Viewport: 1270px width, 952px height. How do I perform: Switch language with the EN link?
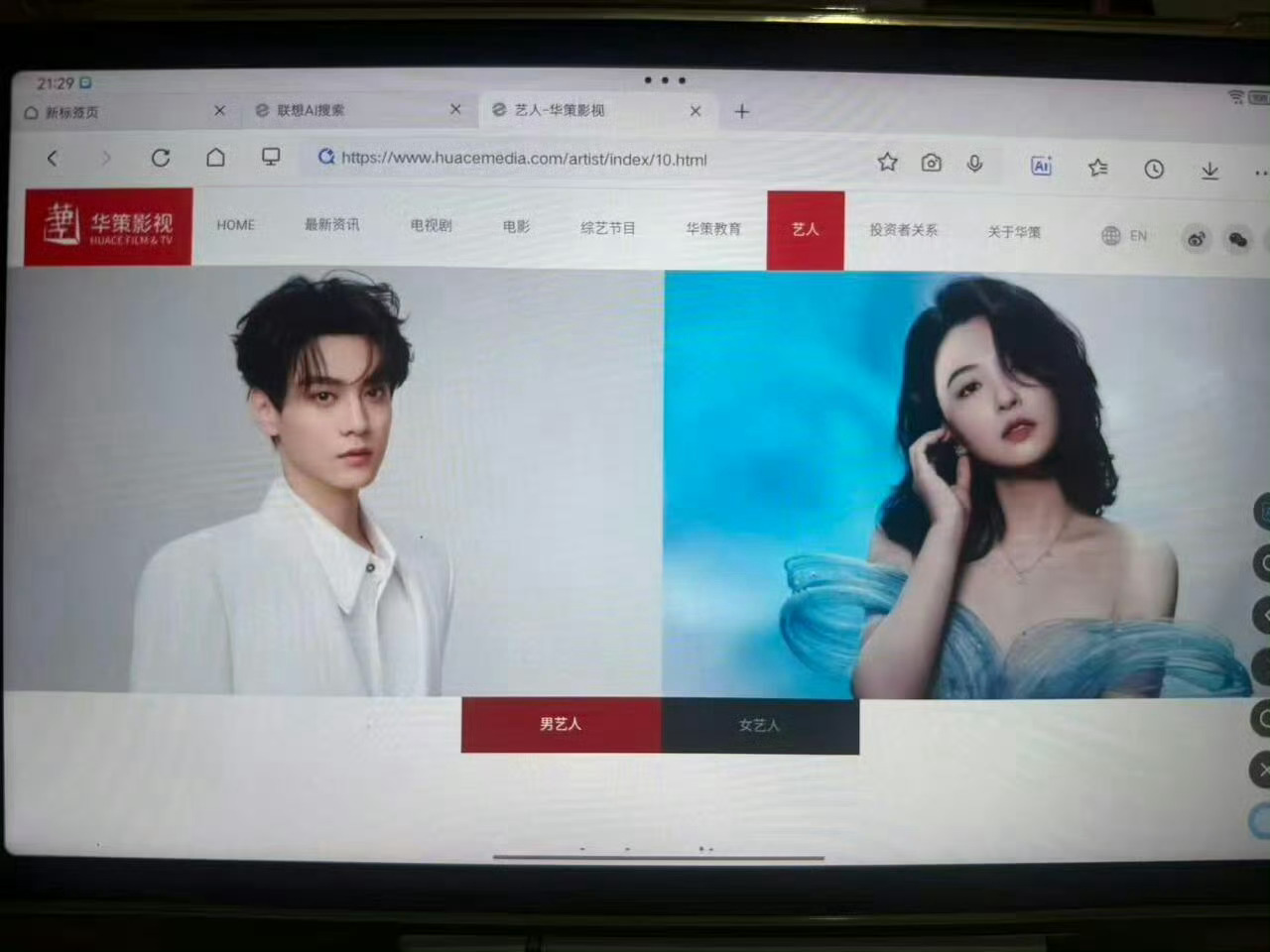[1138, 236]
